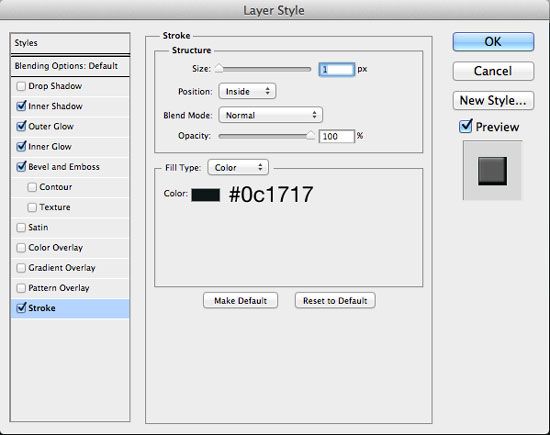
Task: Uncheck Bevel and Emboss
Action: tap(21, 166)
